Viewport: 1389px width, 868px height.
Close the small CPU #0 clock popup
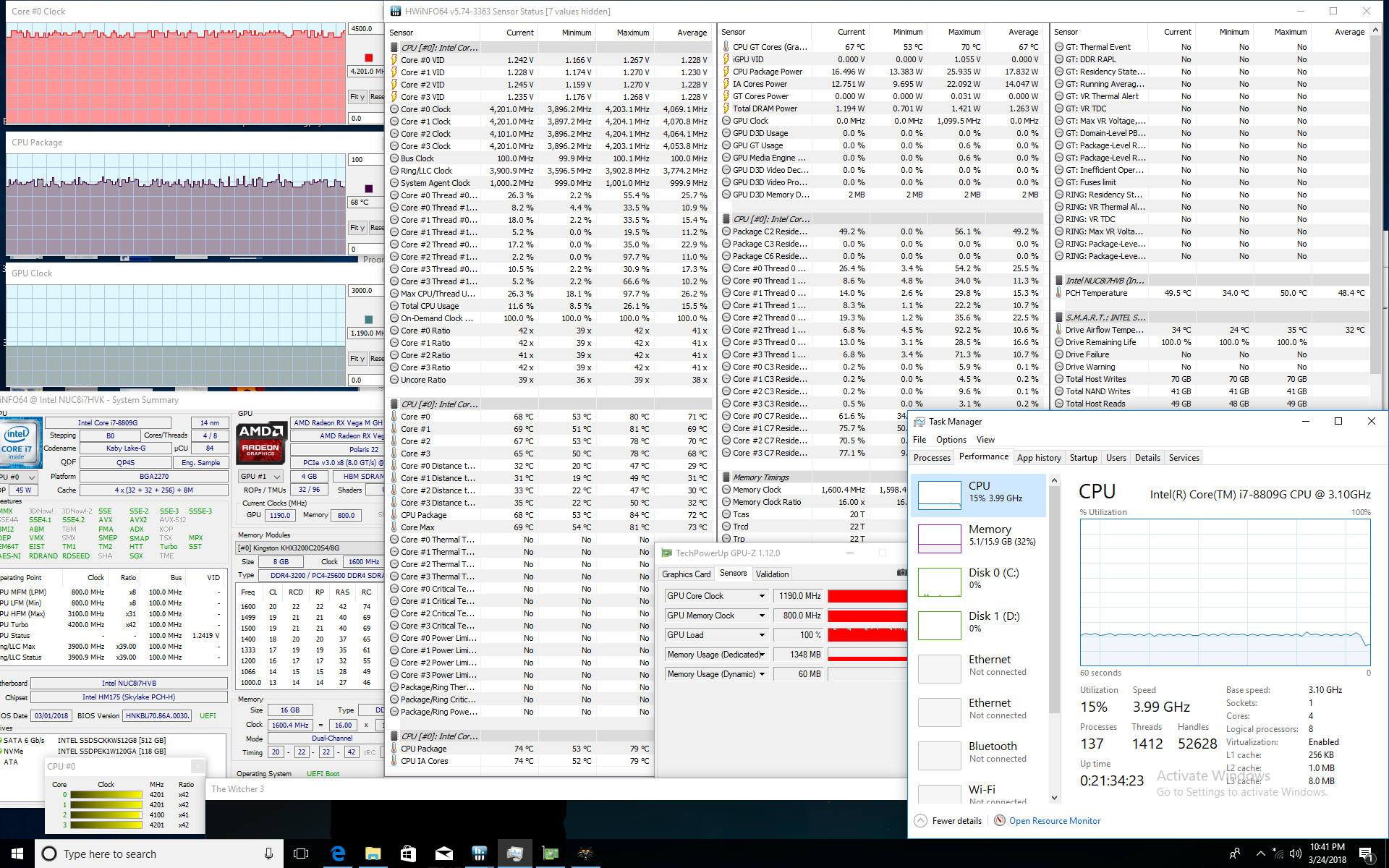[197, 766]
